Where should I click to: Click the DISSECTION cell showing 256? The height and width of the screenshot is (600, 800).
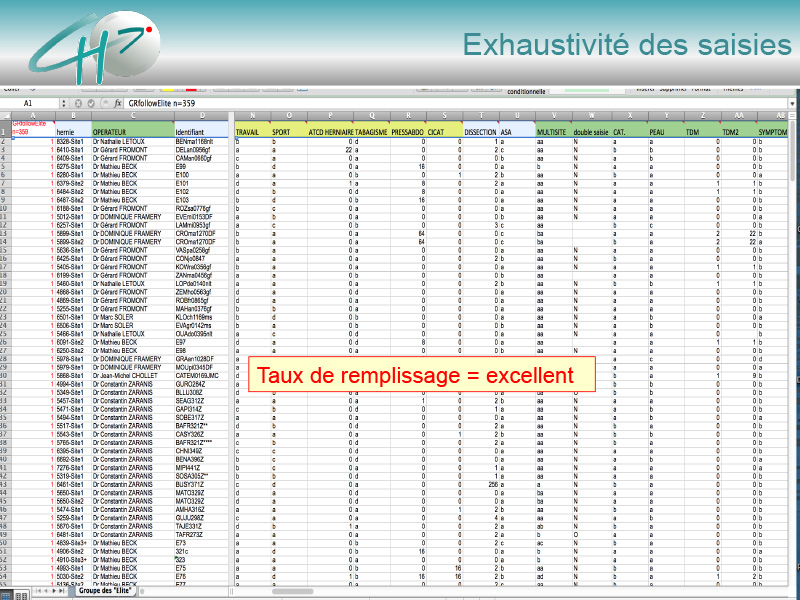(481, 485)
